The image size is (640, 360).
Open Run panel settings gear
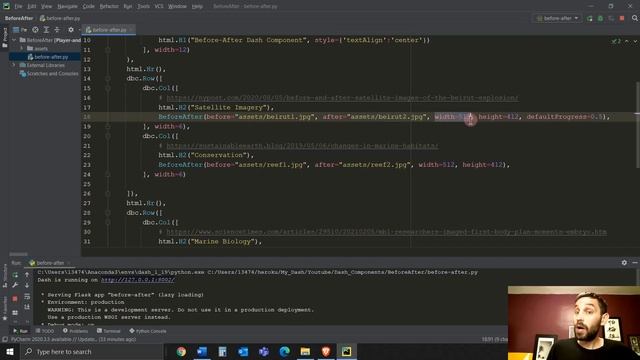pos(624,263)
